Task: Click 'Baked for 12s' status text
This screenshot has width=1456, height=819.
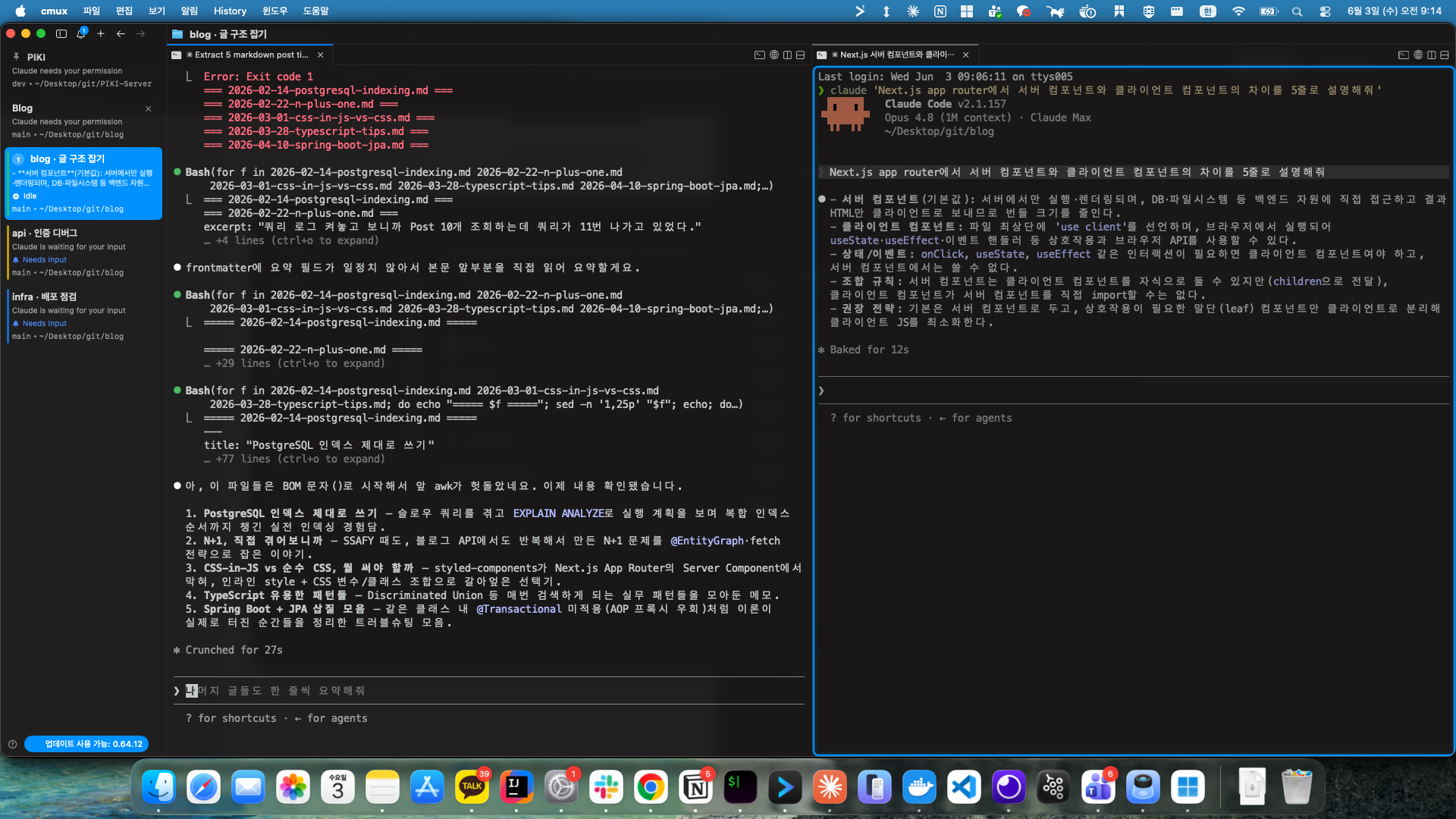Action: click(x=869, y=350)
